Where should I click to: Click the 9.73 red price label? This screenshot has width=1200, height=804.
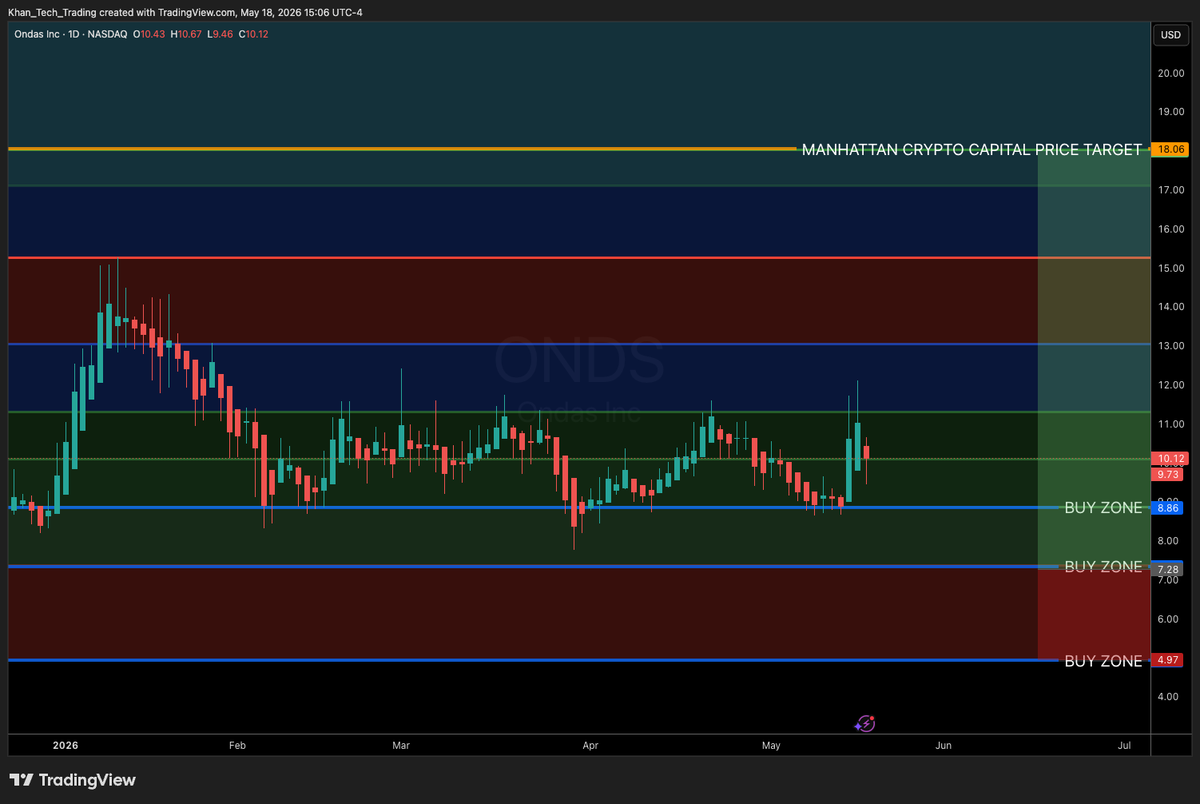coord(1169,474)
